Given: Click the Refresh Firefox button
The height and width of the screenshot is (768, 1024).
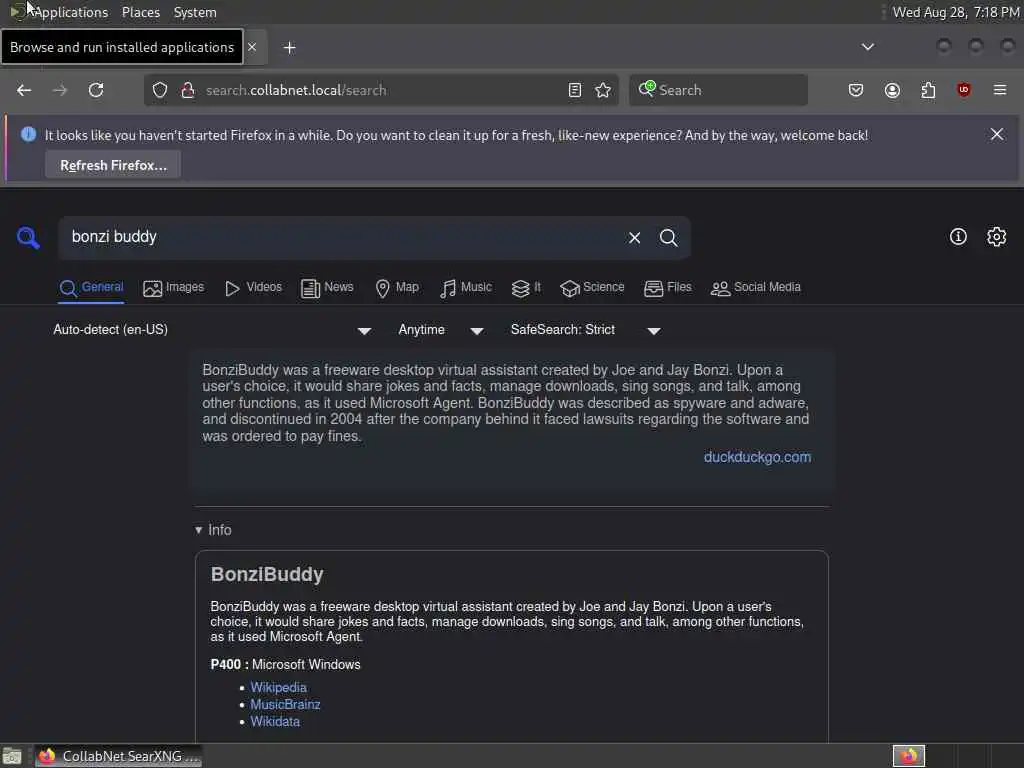Looking at the screenshot, I should tap(113, 165).
